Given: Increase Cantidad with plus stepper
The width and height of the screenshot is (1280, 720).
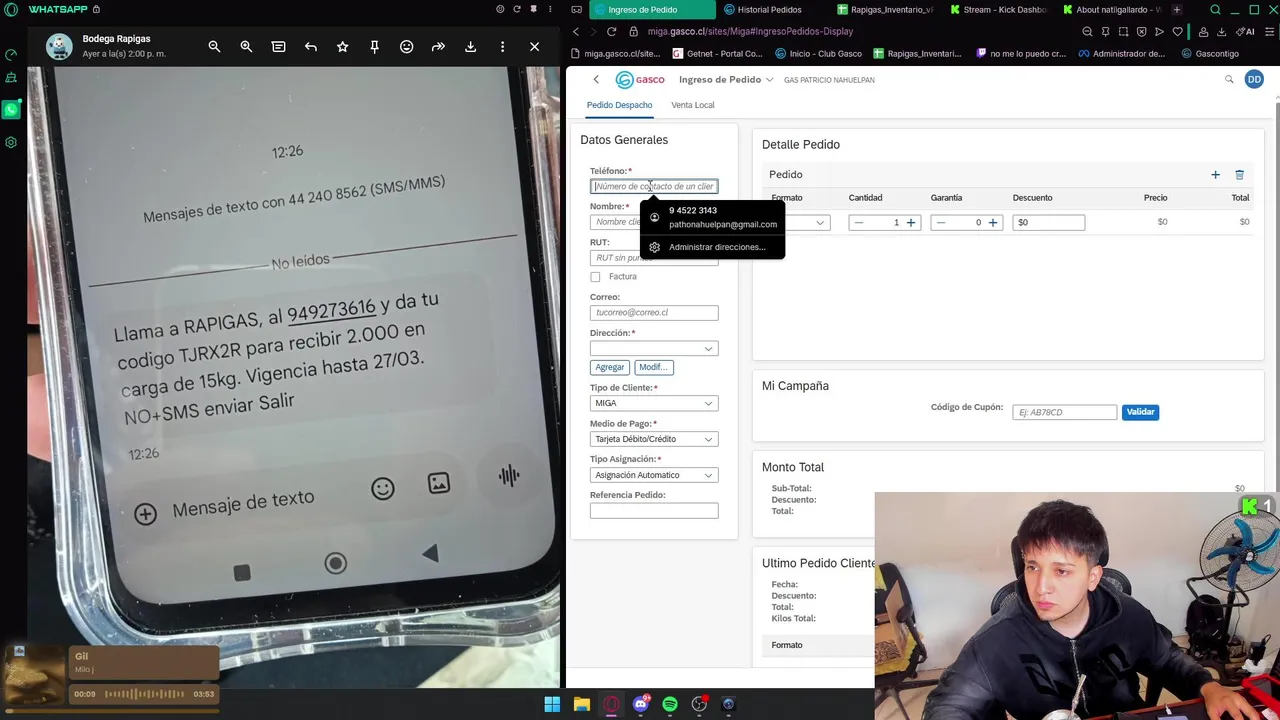Looking at the screenshot, I should (x=910, y=223).
